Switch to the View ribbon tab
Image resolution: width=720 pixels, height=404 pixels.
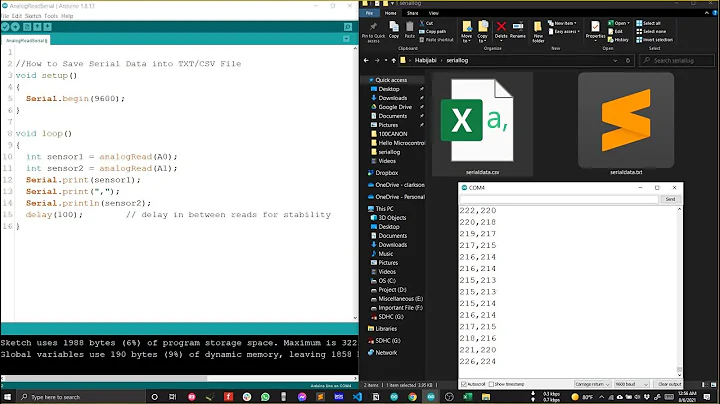point(433,13)
